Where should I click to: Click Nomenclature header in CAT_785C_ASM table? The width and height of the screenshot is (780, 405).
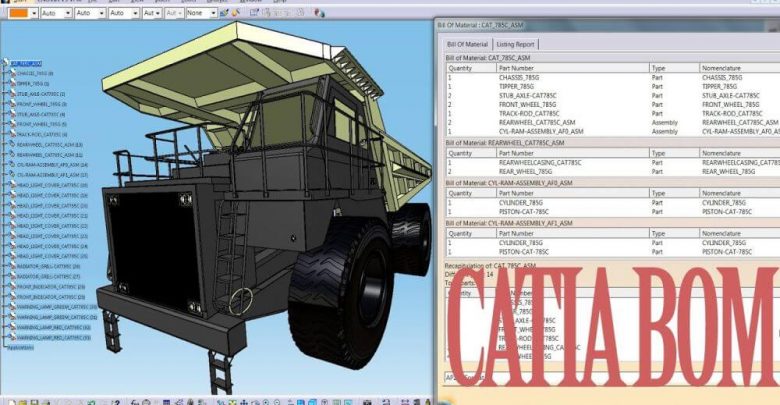click(x=740, y=68)
